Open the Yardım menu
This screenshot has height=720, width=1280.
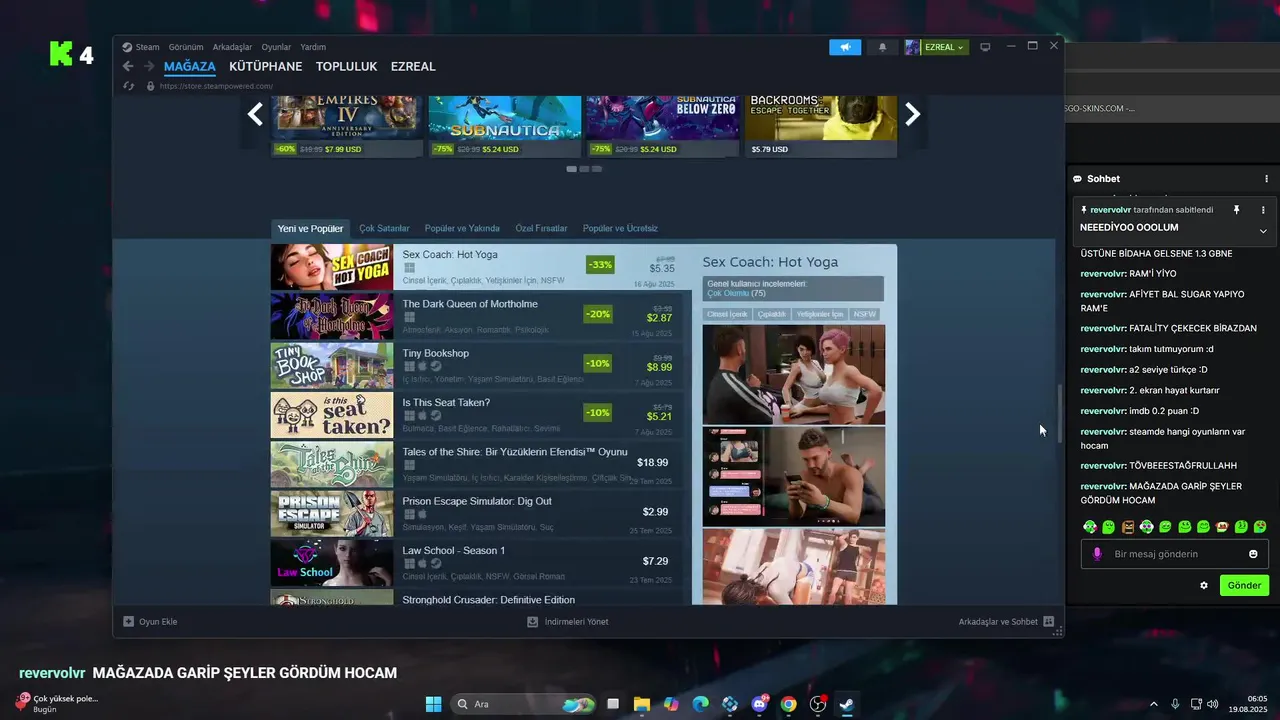(313, 47)
